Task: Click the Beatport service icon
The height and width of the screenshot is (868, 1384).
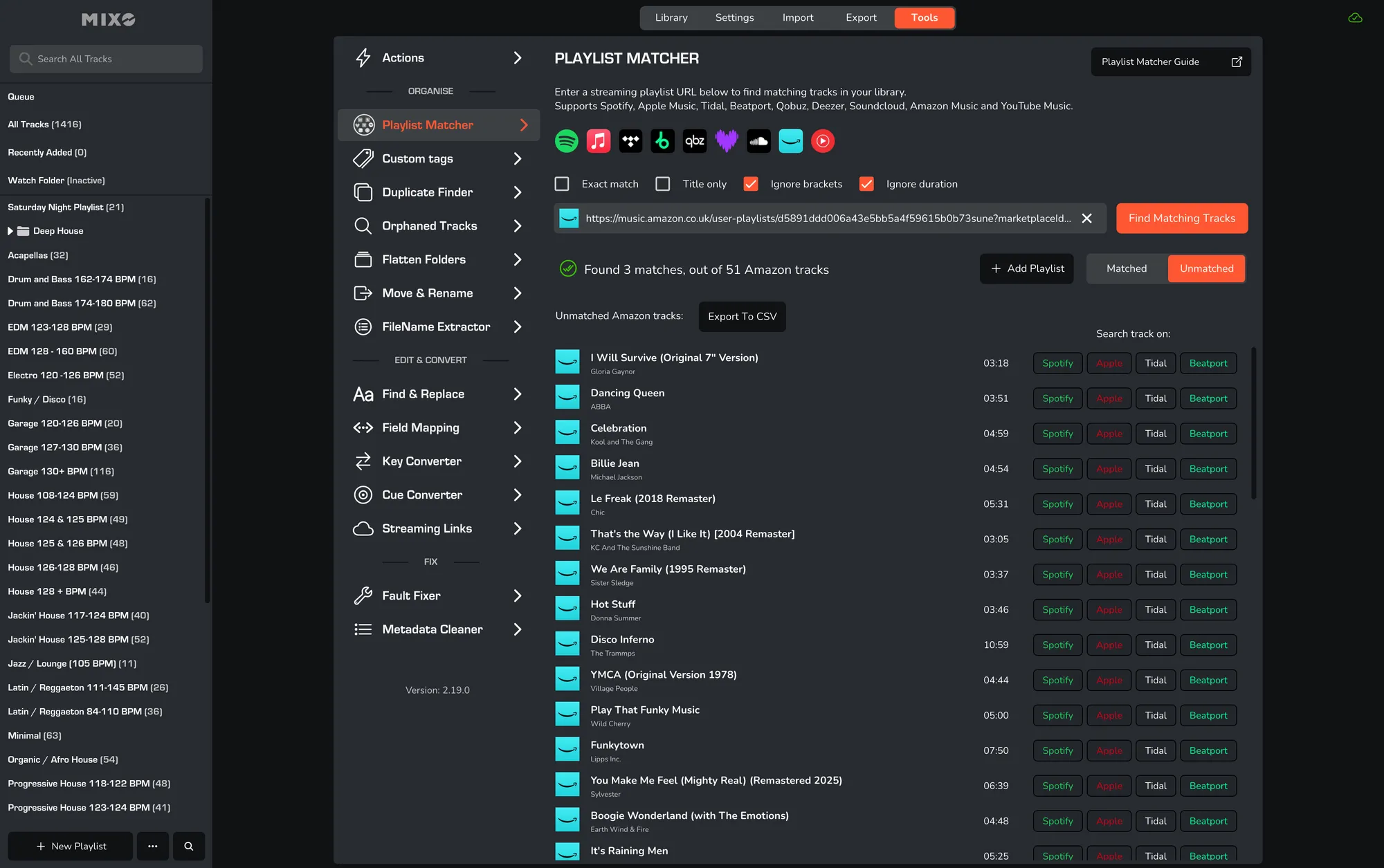Action: coord(663,141)
